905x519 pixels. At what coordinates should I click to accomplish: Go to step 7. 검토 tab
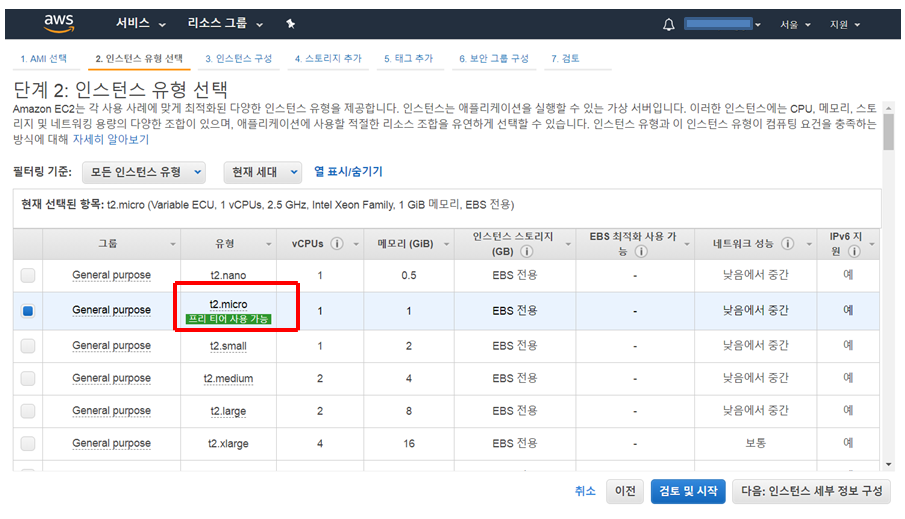click(565, 58)
